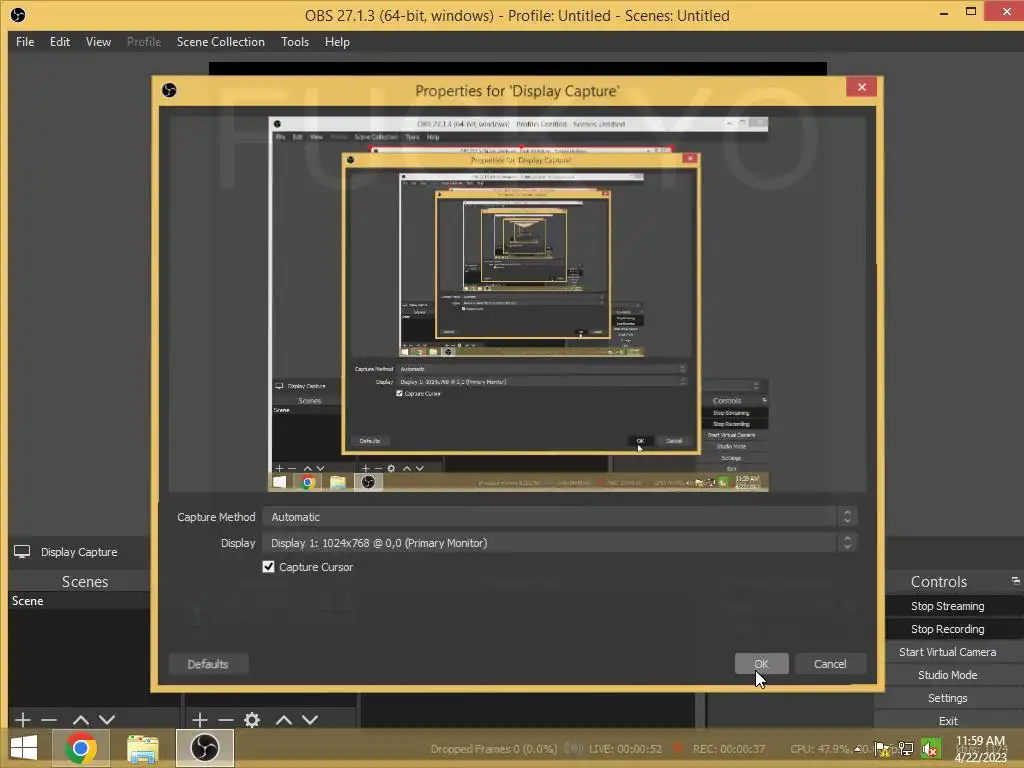Viewport: 1024px width, 768px height.
Task: Click the OBS Studio taskbar icon
Action: [205, 748]
